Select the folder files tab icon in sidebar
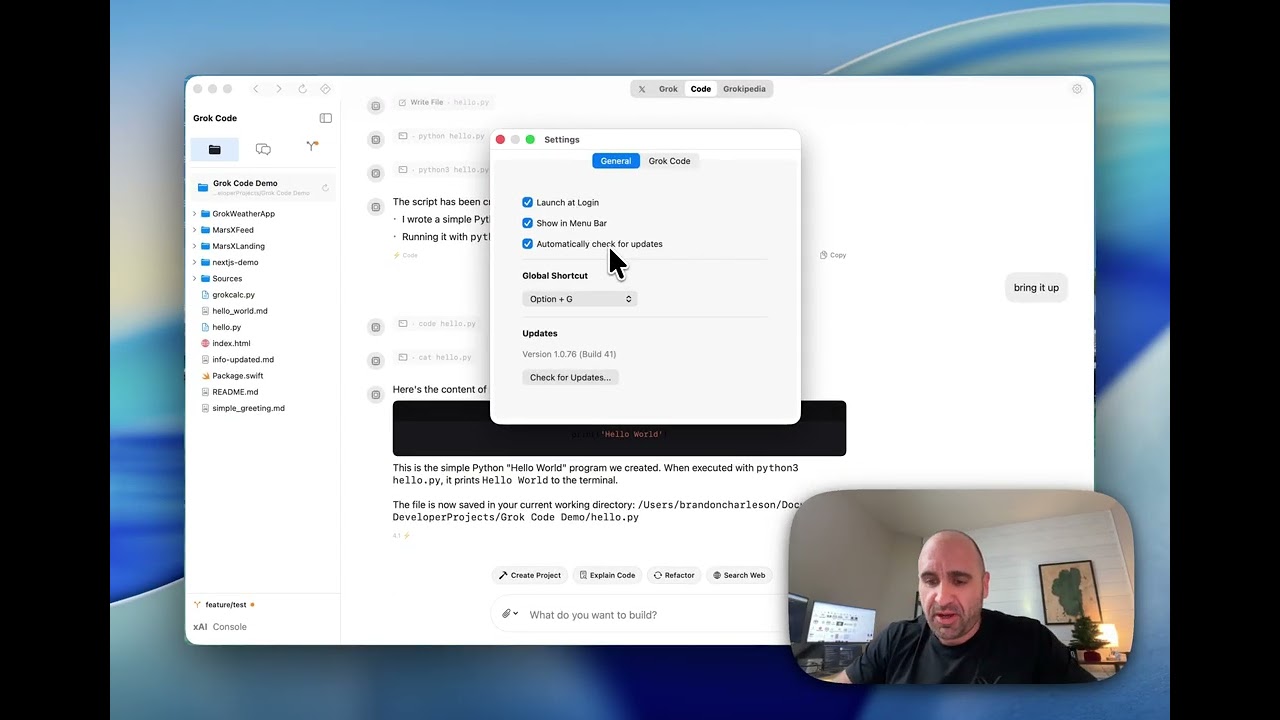The image size is (1280, 720). tap(214, 149)
